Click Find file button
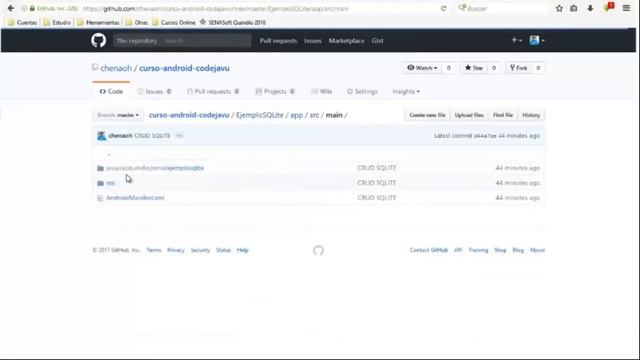Screen dimensions: 640x360 tap(503, 115)
